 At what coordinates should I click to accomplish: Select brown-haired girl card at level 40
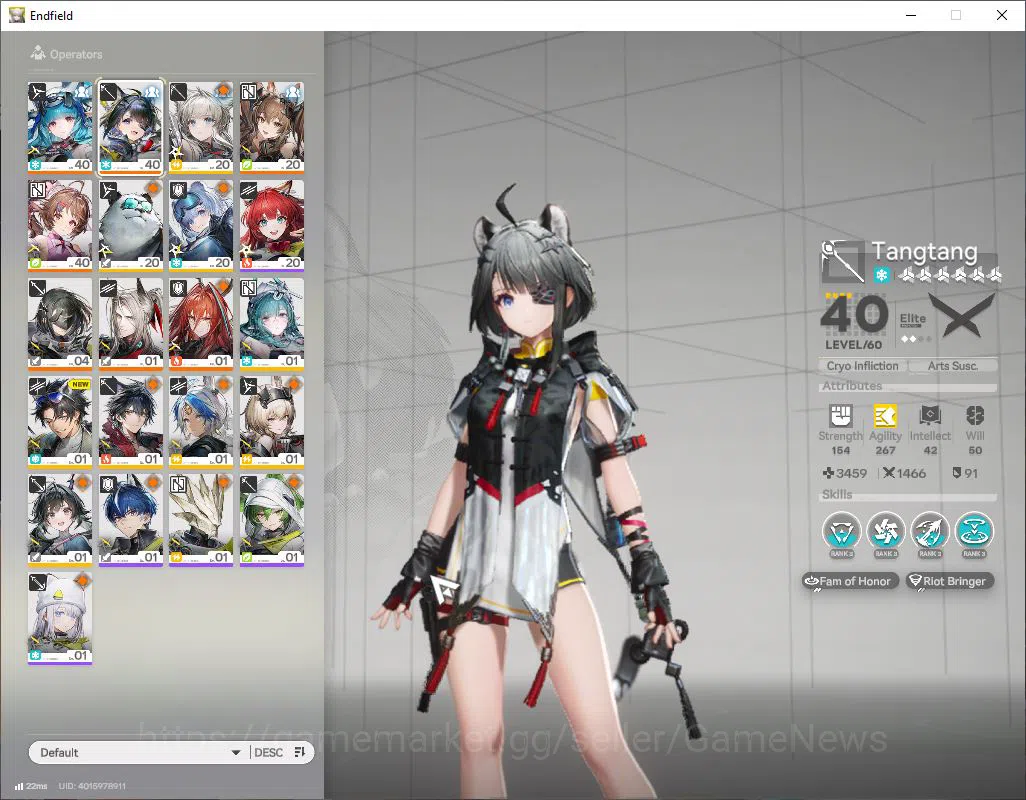(60, 226)
